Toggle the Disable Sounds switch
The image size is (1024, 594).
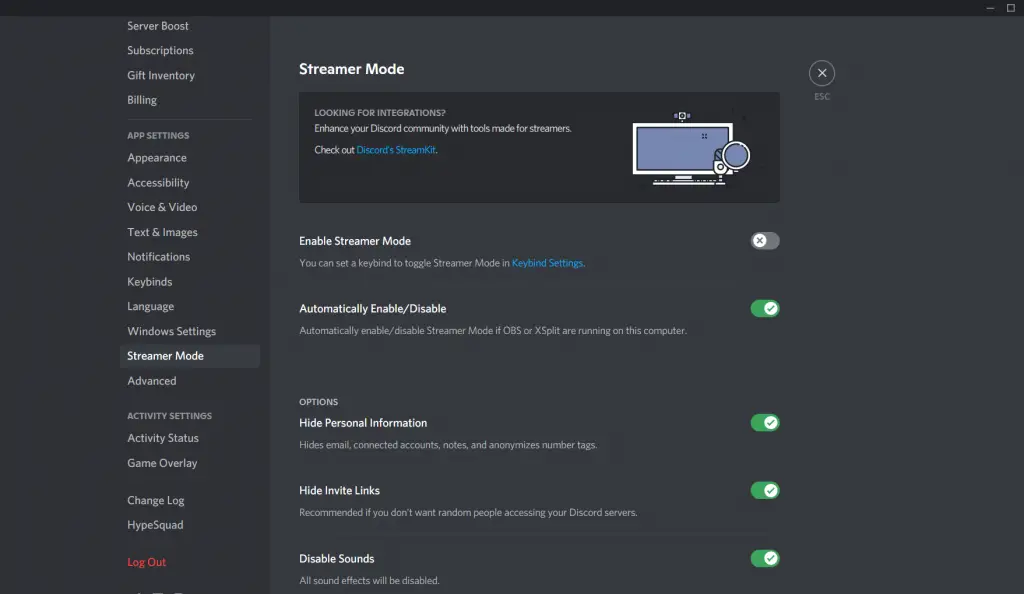[x=765, y=559]
